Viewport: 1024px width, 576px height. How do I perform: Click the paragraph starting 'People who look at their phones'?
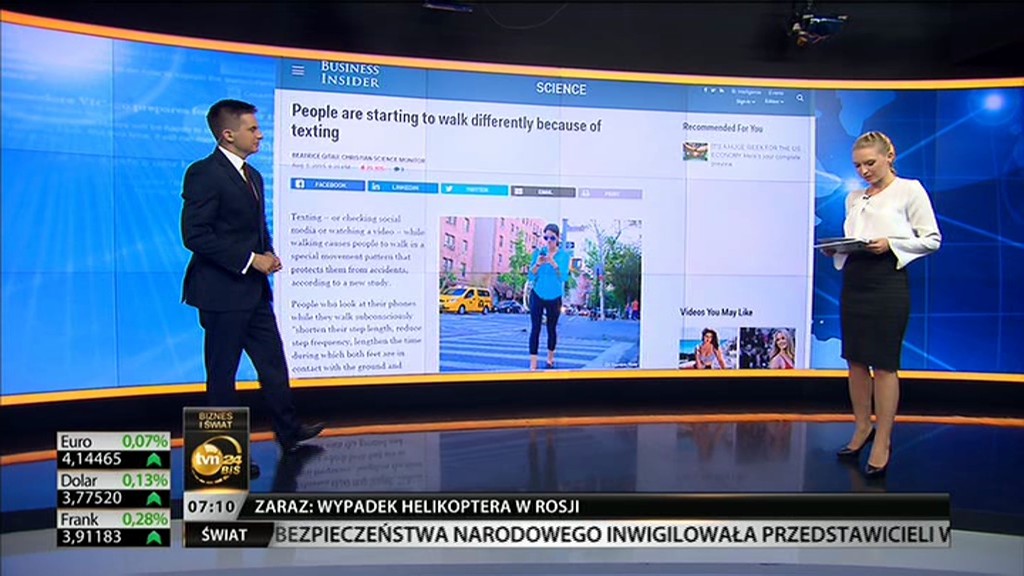tap(357, 335)
